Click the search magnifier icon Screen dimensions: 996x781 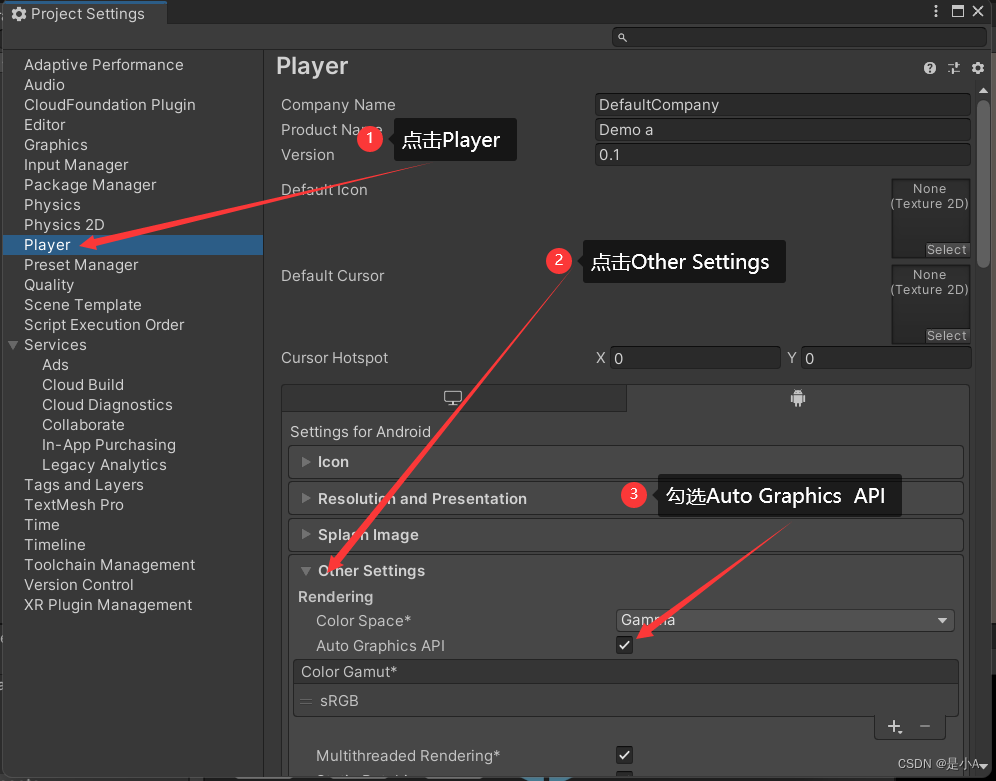622,37
